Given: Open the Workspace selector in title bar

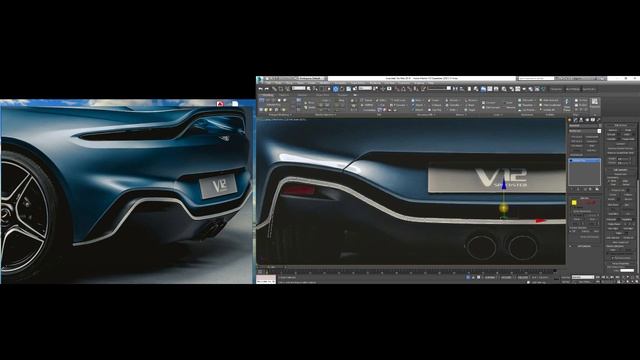Looking at the screenshot, I should tap(312, 78).
